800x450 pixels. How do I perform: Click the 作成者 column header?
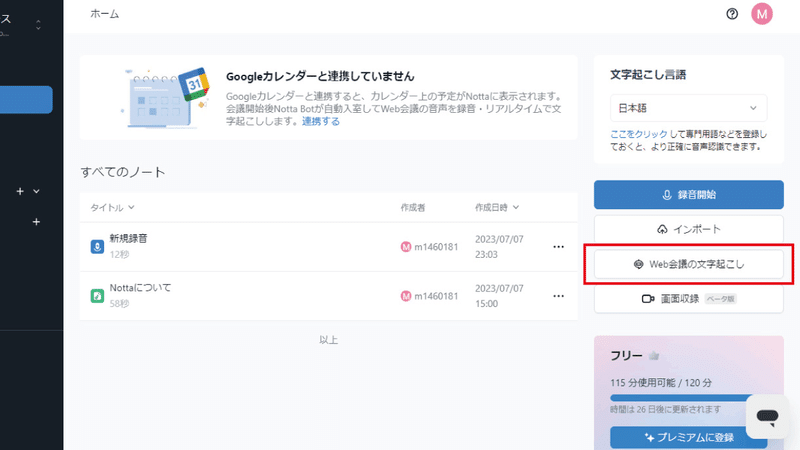[413, 208]
